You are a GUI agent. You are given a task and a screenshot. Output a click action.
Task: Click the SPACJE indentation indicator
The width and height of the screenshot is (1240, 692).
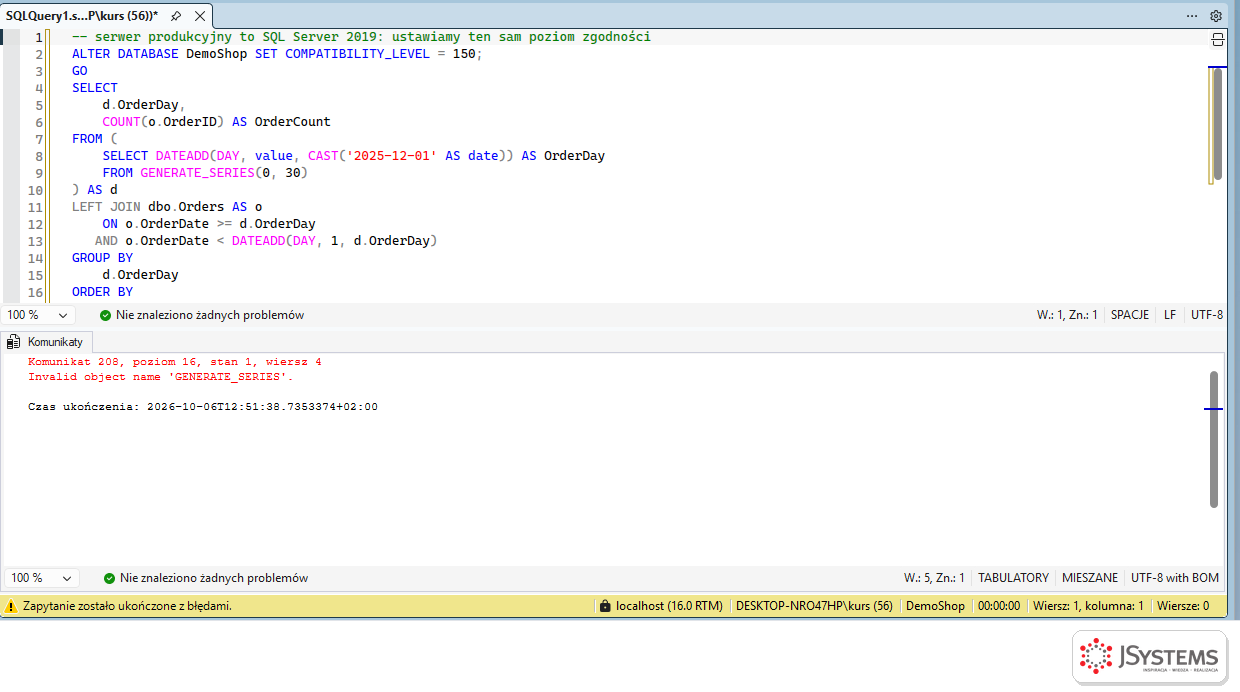[1130, 315]
